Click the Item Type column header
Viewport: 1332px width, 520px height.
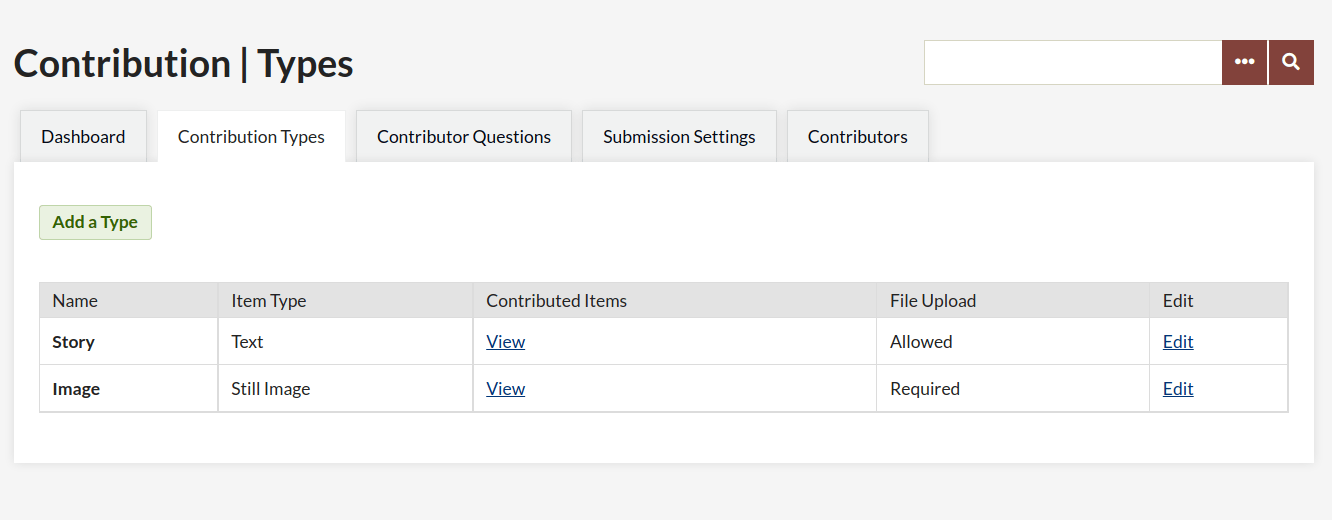(268, 301)
